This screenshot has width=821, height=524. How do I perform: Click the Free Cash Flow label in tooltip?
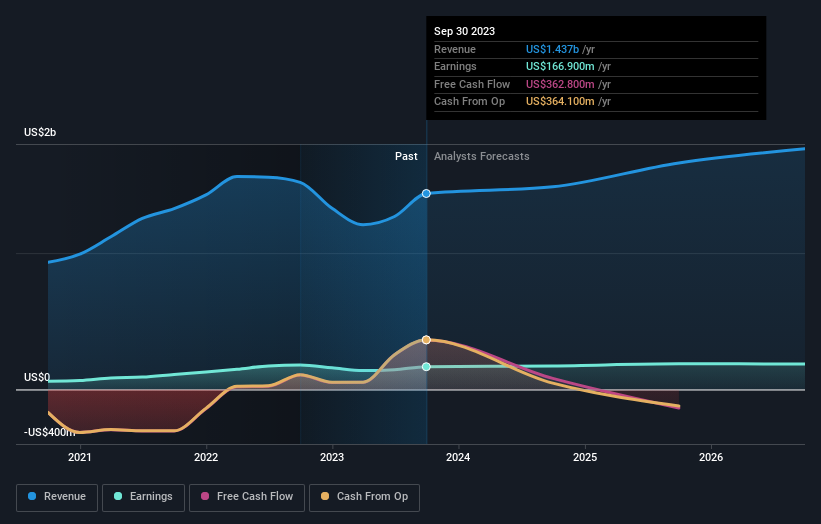click(472, 84)
